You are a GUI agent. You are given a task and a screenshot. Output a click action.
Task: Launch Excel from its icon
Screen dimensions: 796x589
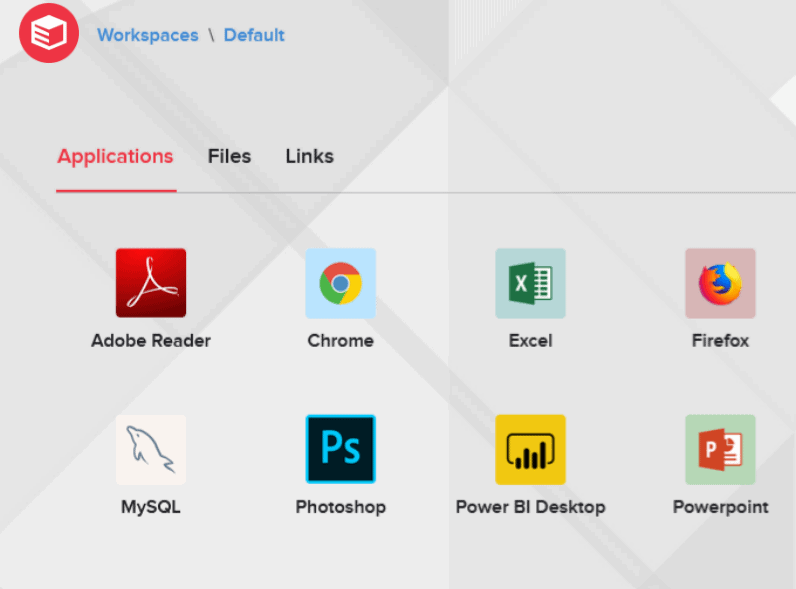530,283
